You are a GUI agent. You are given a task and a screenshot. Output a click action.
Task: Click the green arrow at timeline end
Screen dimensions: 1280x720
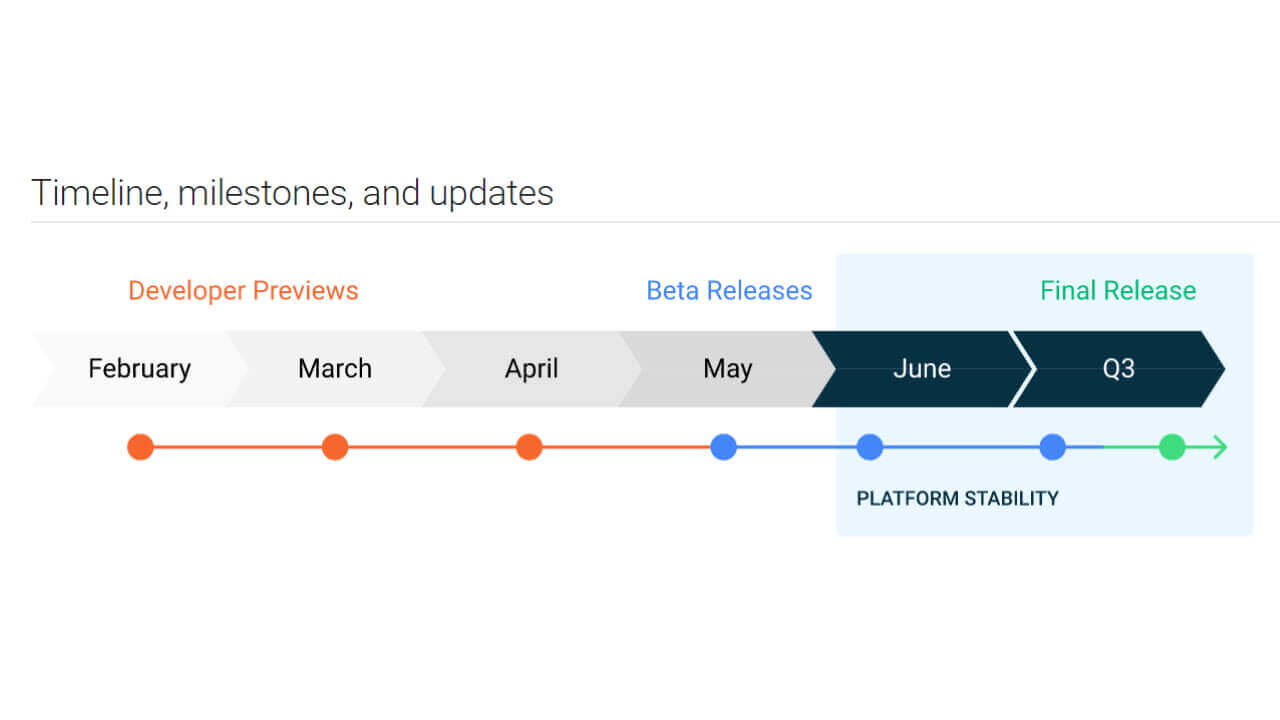(x=1218, y=447)
